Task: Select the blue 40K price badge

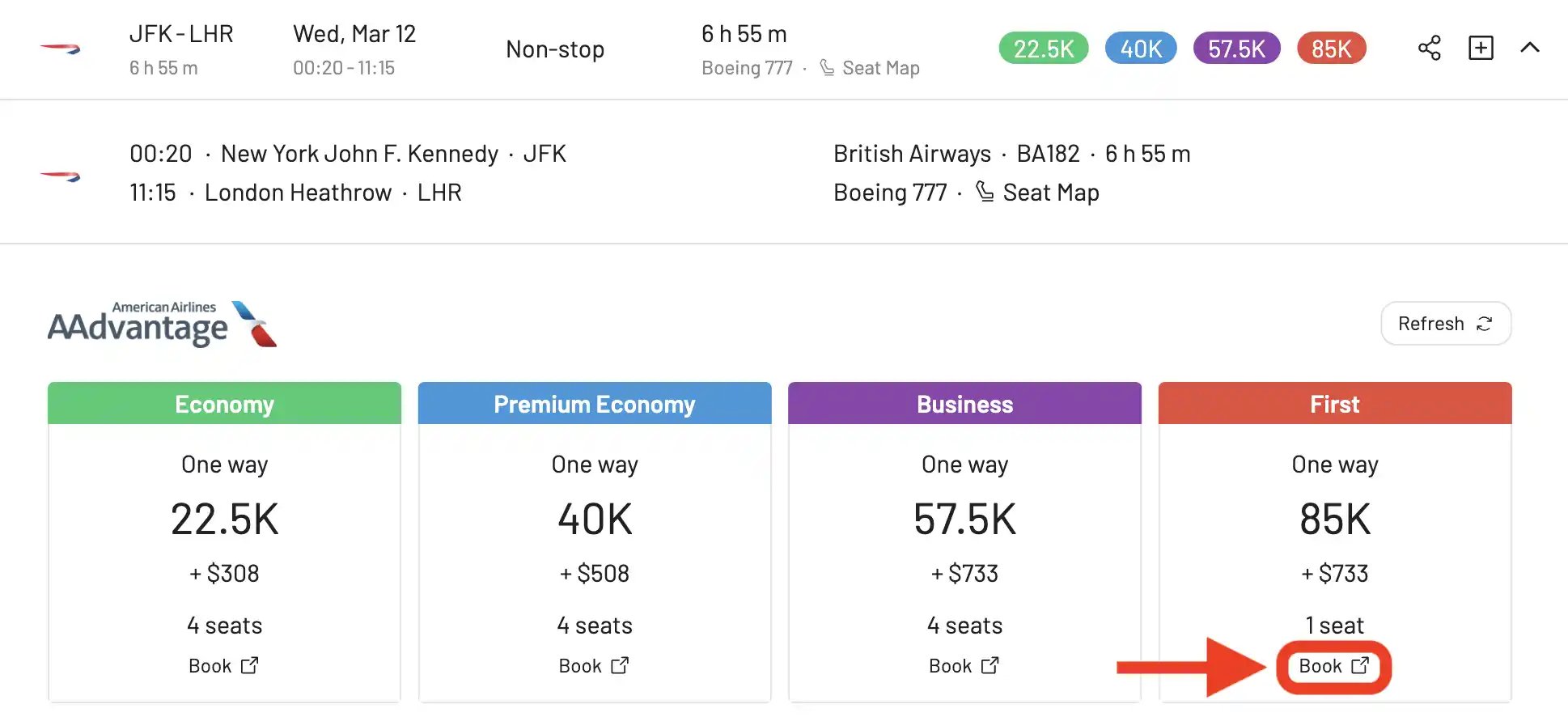Action: click(1141, 49)
